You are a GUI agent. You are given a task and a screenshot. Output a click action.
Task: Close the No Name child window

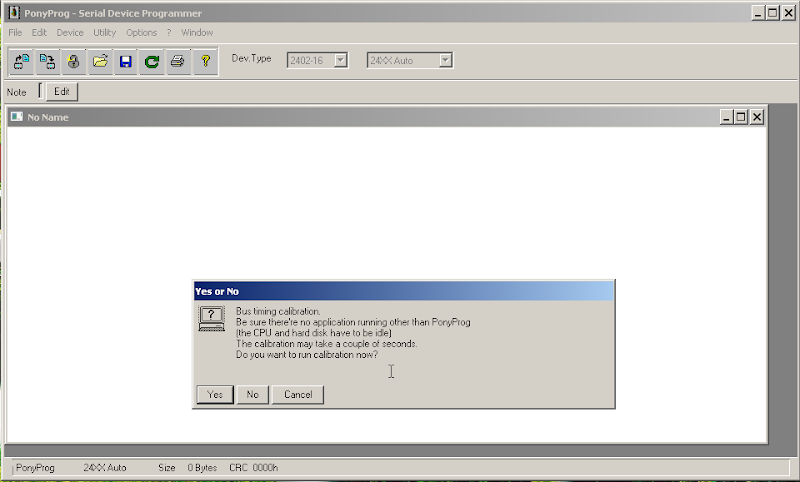click(x=757, y=117)
